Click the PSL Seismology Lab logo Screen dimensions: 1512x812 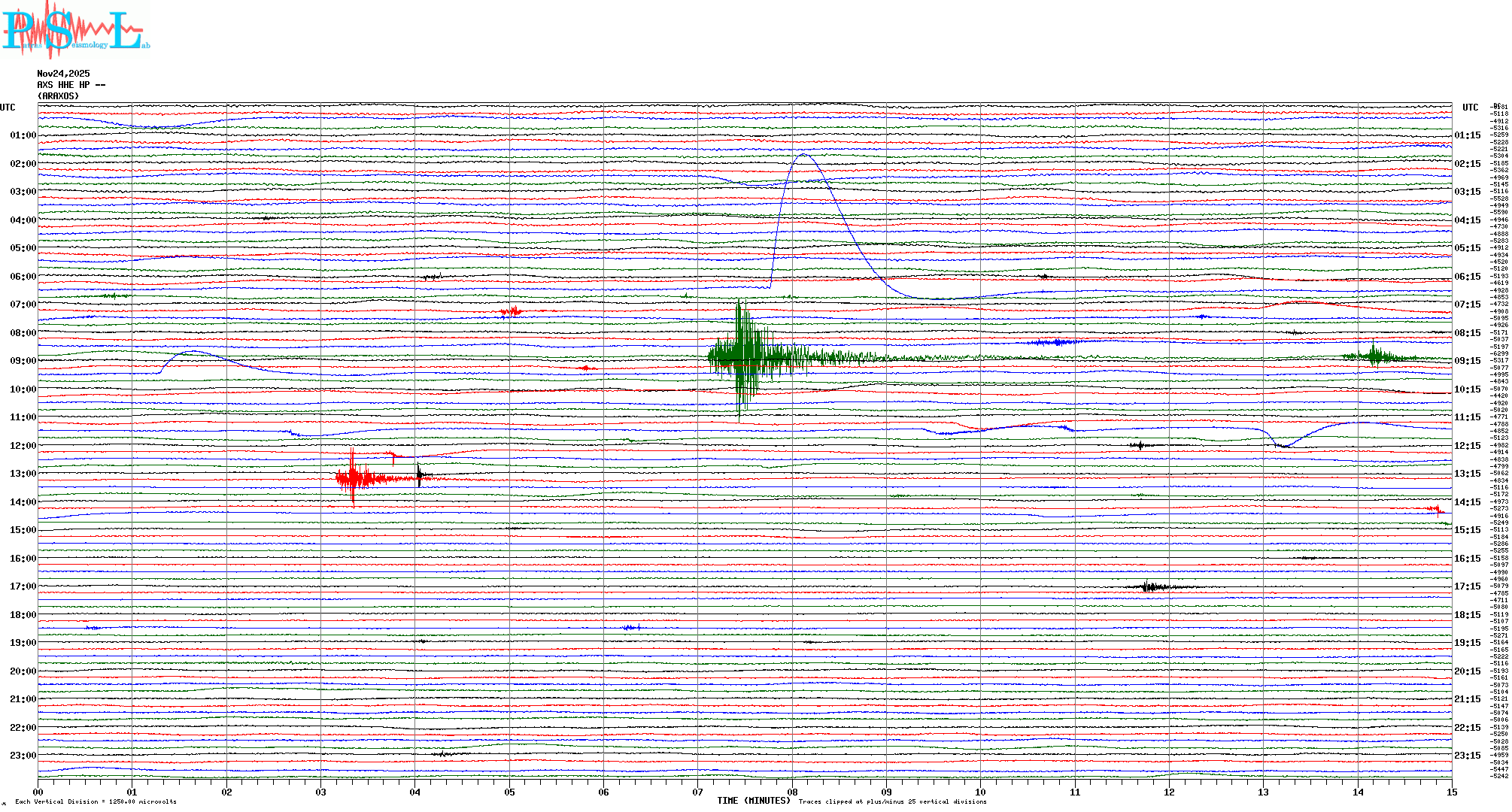point(75,30)
